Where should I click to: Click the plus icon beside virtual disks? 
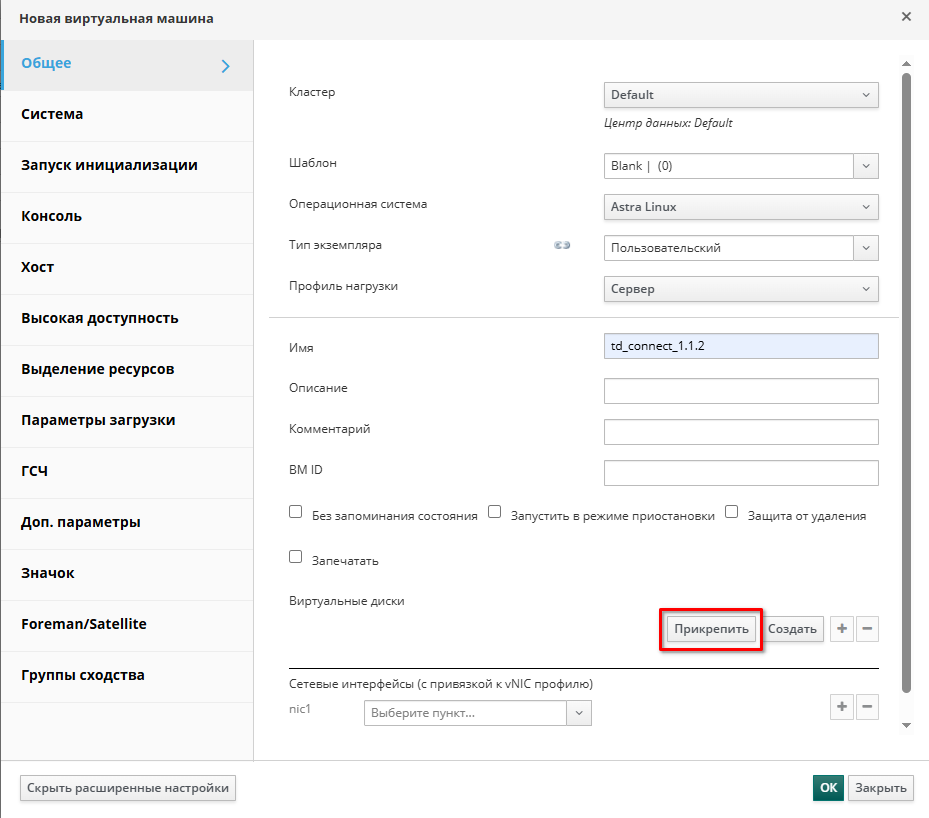(842, 629)
